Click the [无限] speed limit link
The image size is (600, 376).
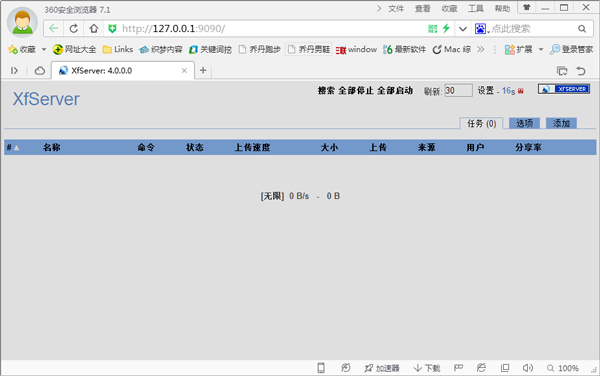[272, 196]
